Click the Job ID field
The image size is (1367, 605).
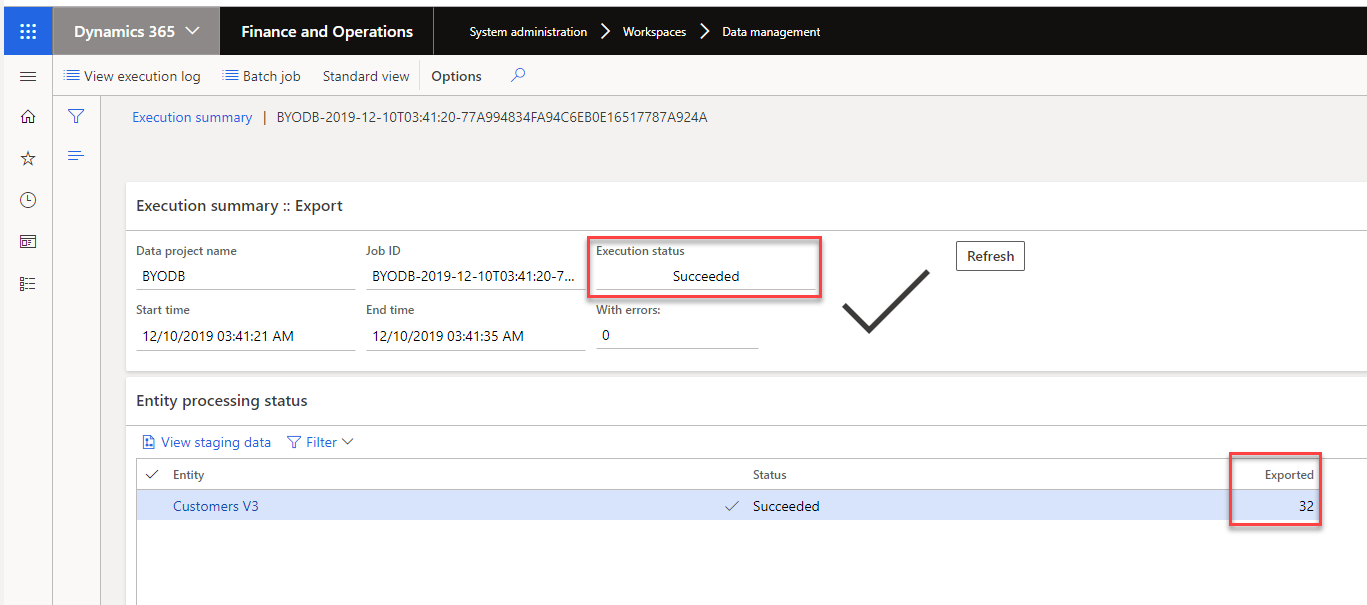pos(475,276)
